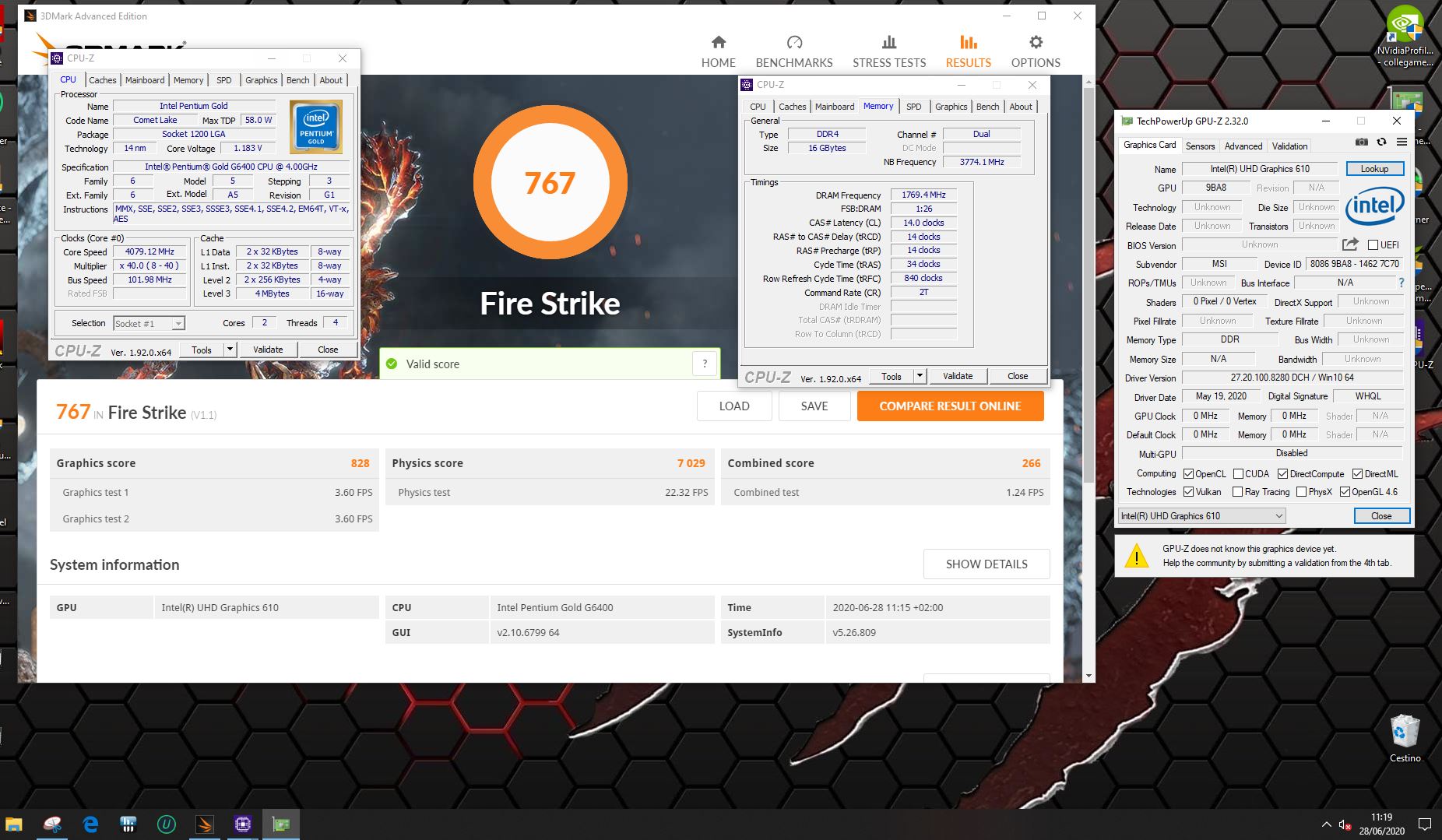Click the Intel Pentium Gold logo
1442x840 pixels.
point(315,126)
